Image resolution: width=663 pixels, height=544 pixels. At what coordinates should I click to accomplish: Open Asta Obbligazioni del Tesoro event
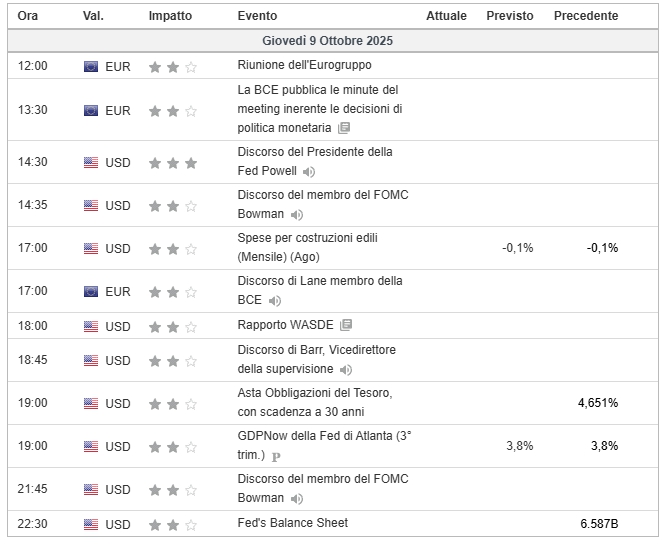[x=314, y=402]
